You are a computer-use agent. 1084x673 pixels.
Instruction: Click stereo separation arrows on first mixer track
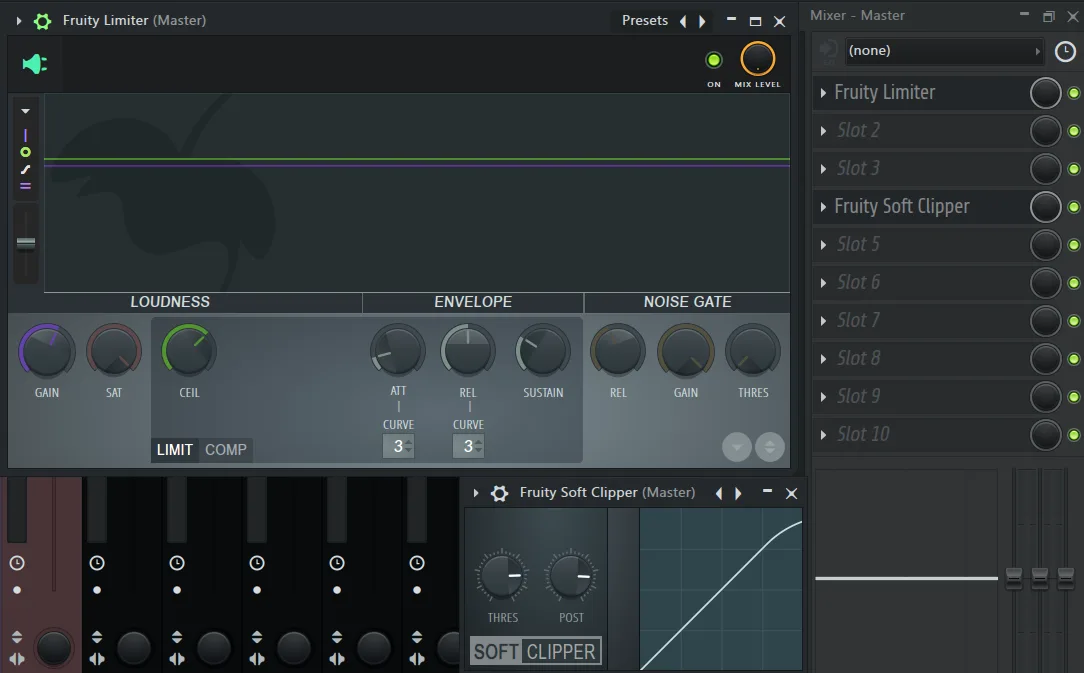click(x=17, y=659)
